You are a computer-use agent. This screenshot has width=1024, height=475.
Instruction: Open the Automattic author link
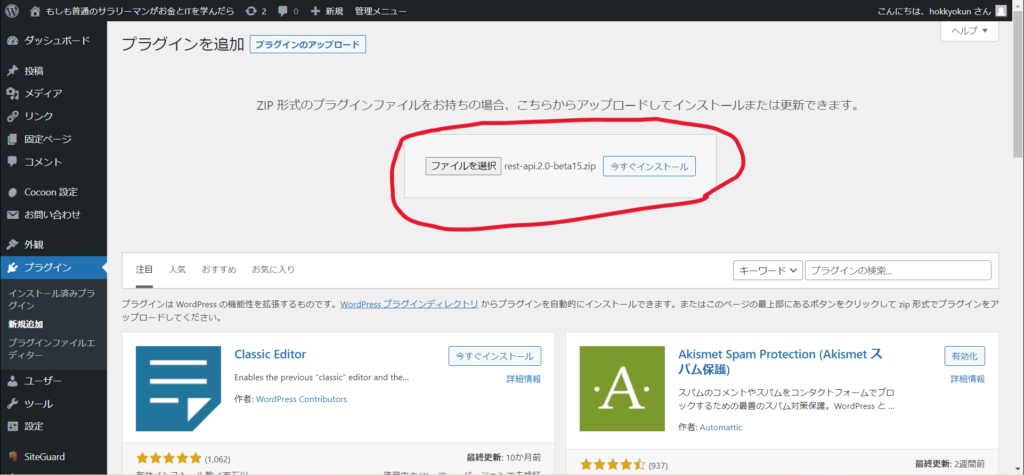(x=721, y=427)
